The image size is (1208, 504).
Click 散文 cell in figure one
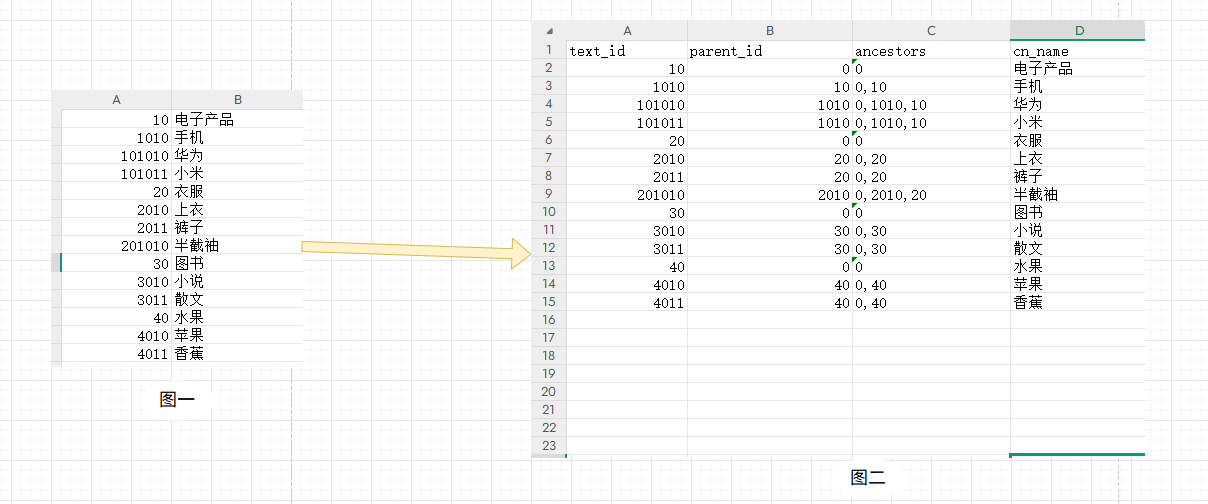tap(237, 300)
